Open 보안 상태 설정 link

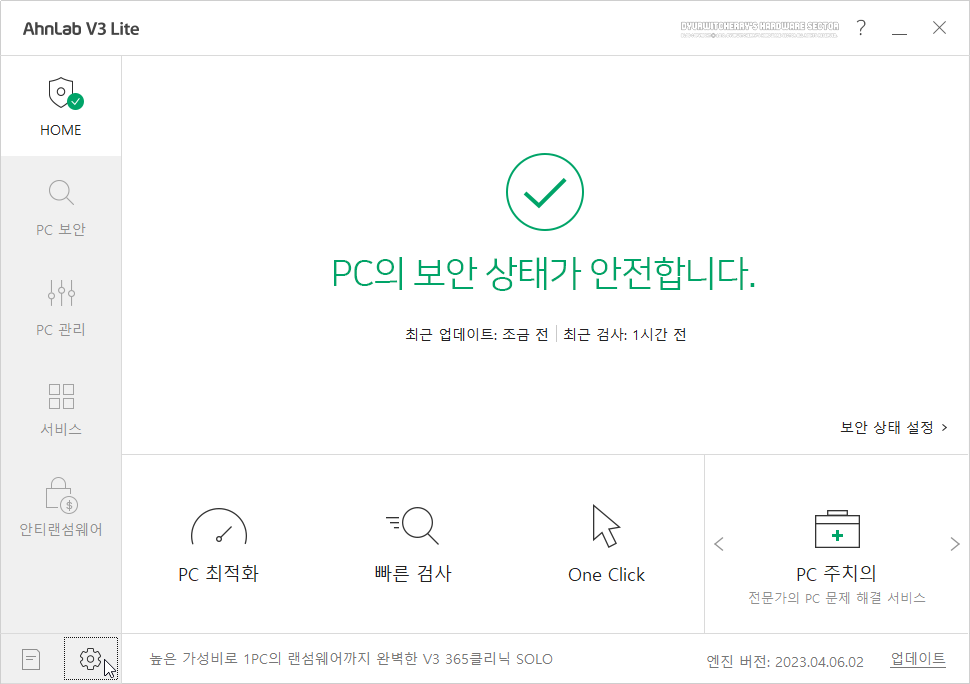pos(893,427)
